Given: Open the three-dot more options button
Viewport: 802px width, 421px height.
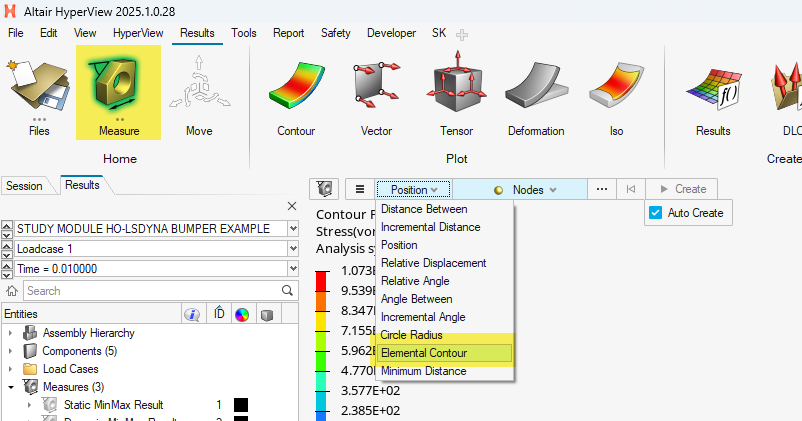Looking at the screenshot, I should [602, 189].
